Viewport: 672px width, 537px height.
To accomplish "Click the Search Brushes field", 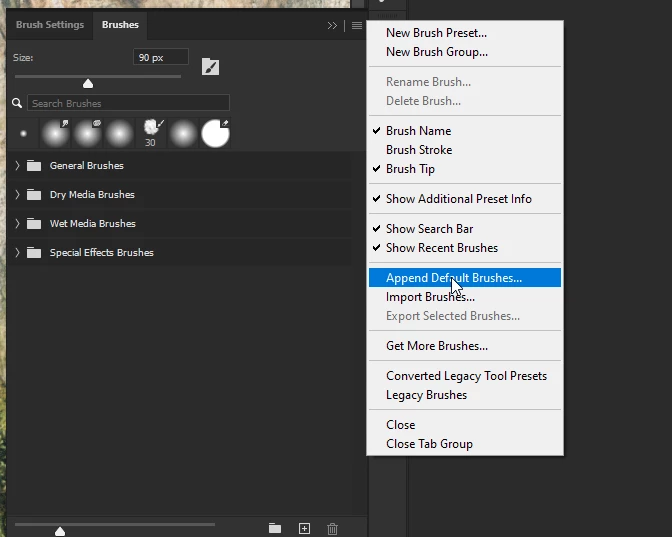I will pyautogui.click(x=129, y=103).
